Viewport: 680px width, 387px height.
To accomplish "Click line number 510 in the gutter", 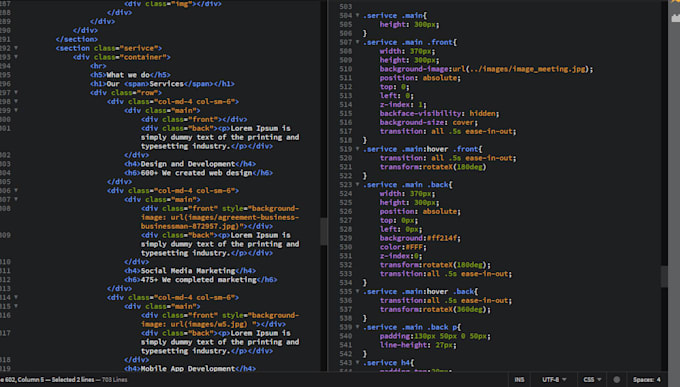I will point(346,69).
